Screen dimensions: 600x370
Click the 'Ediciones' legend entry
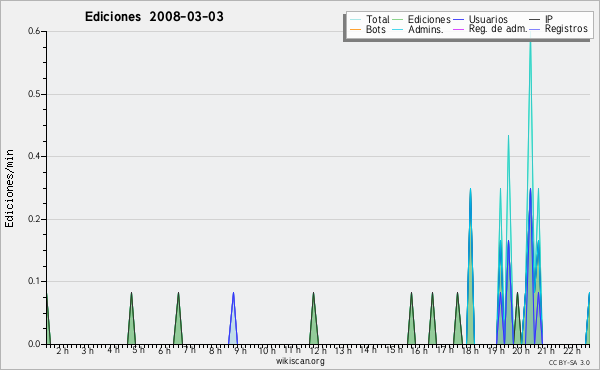[x=422, y=19]
